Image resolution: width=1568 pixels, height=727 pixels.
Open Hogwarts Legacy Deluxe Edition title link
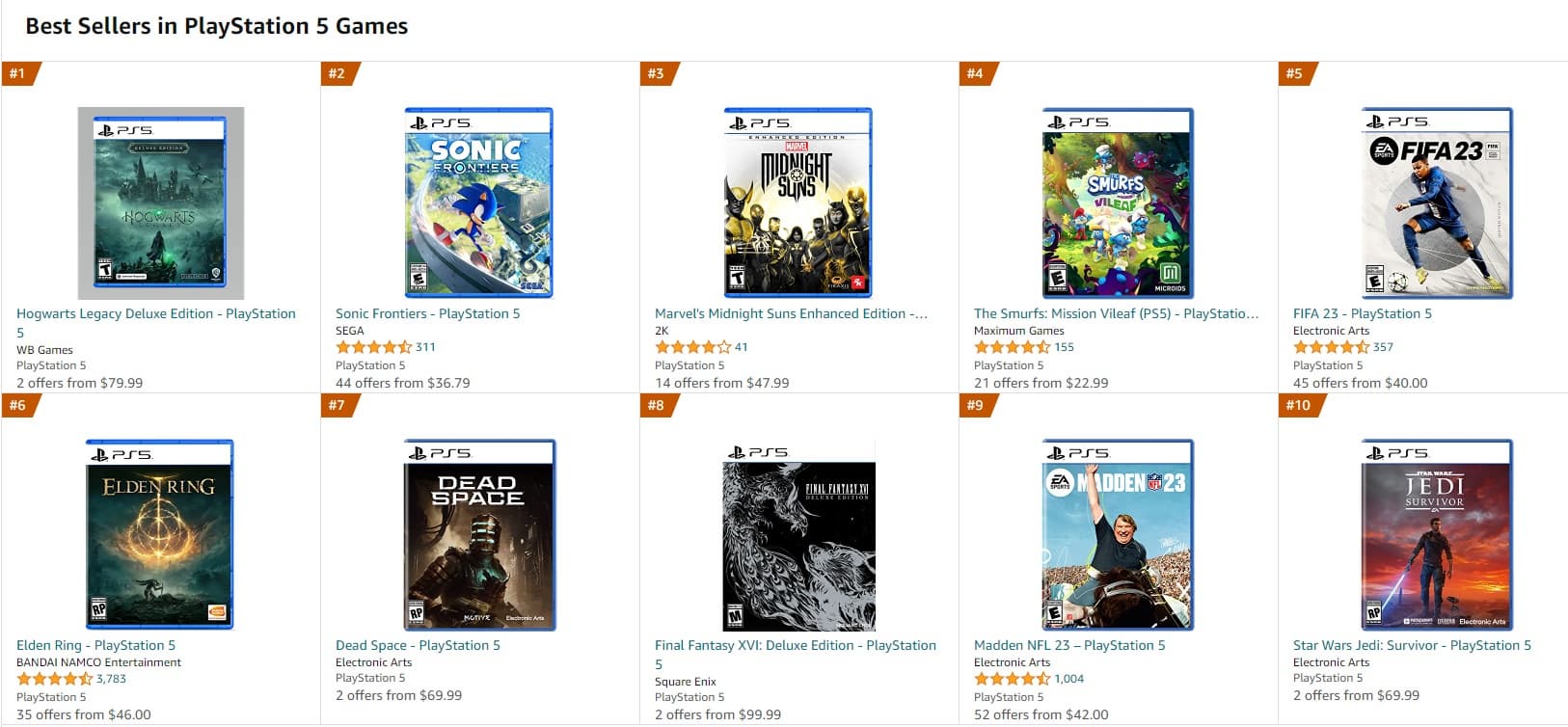pyautogui.click(x=155, y=314)
